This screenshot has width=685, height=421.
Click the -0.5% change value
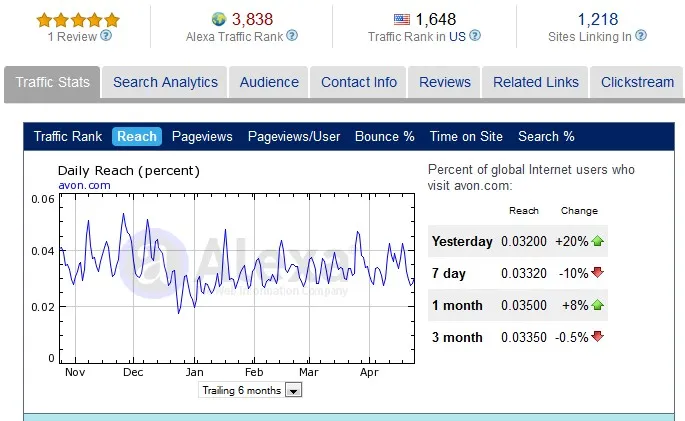click(x=572, y=337)
